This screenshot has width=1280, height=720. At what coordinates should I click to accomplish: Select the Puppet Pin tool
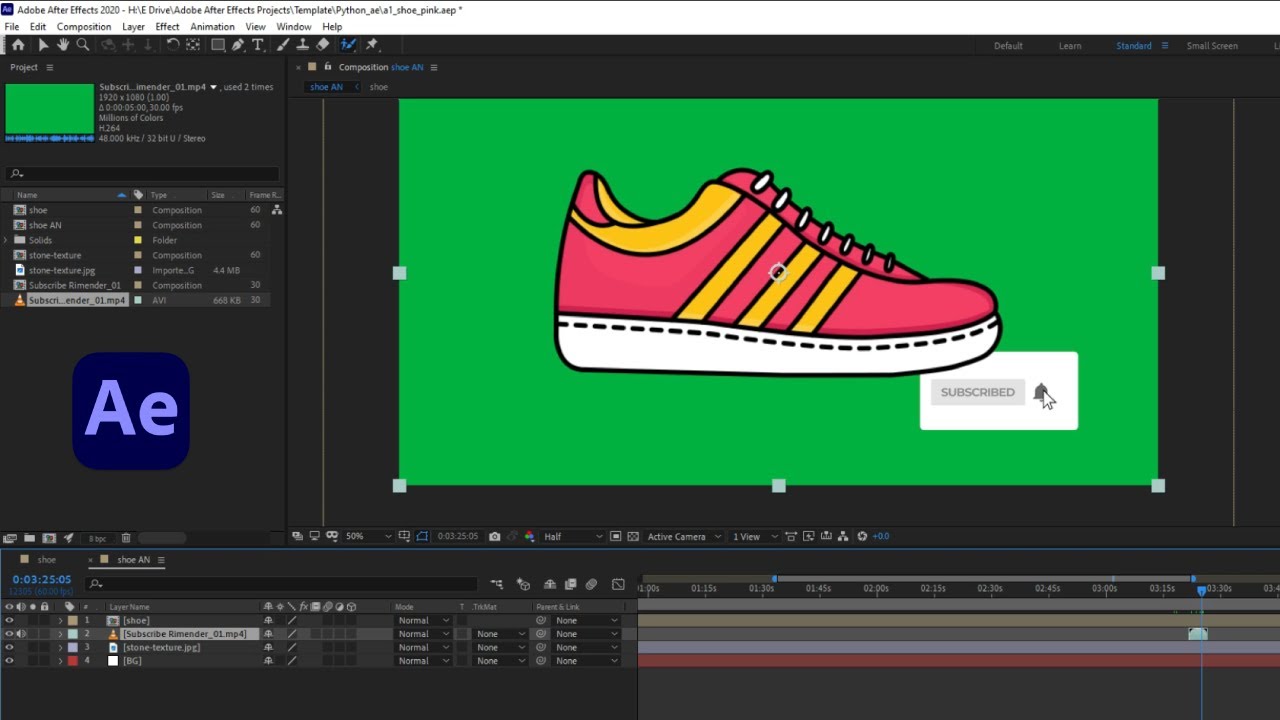[x=372, y=45]
